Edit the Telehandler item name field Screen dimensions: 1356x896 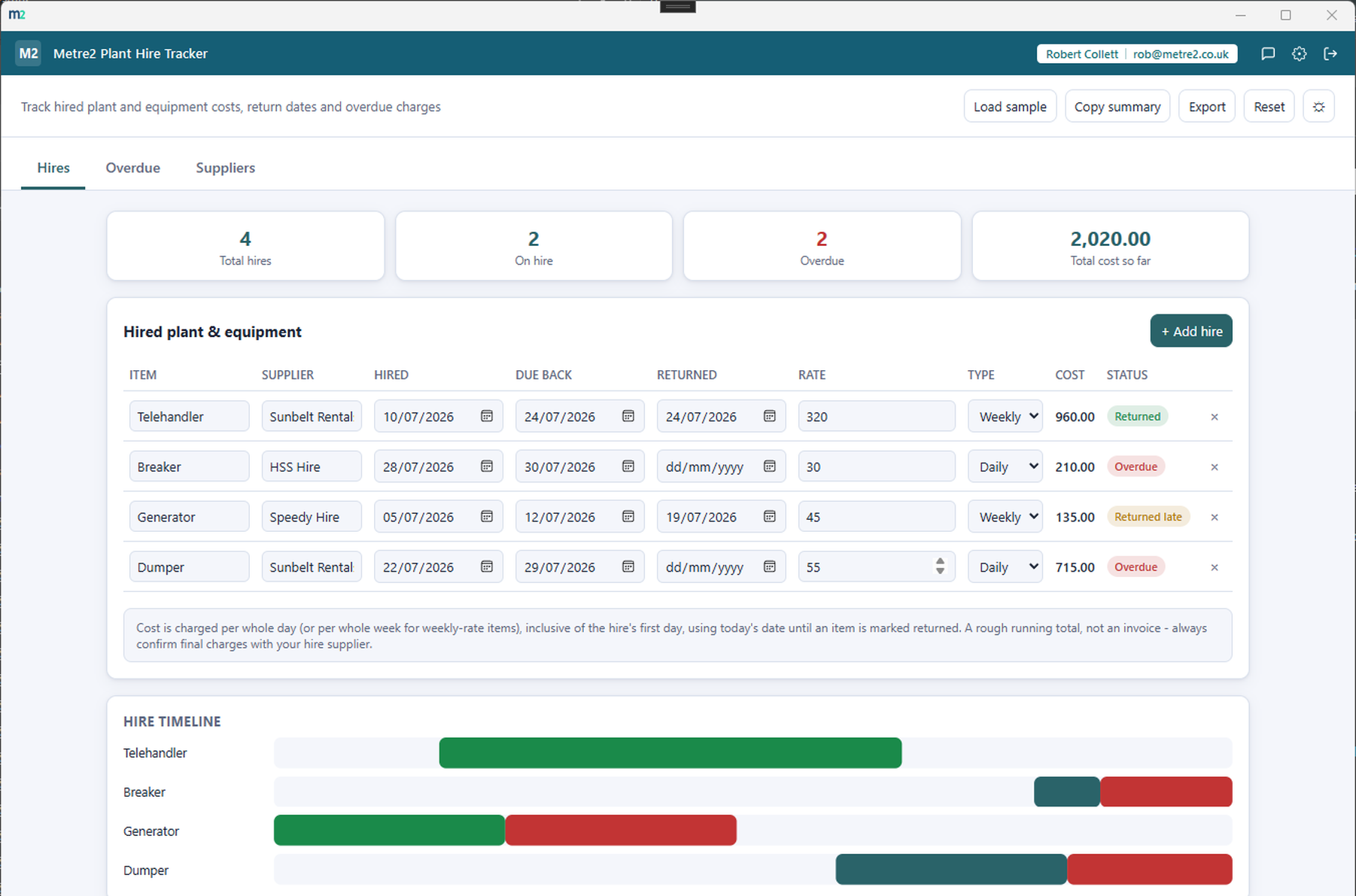click(189, 416)
